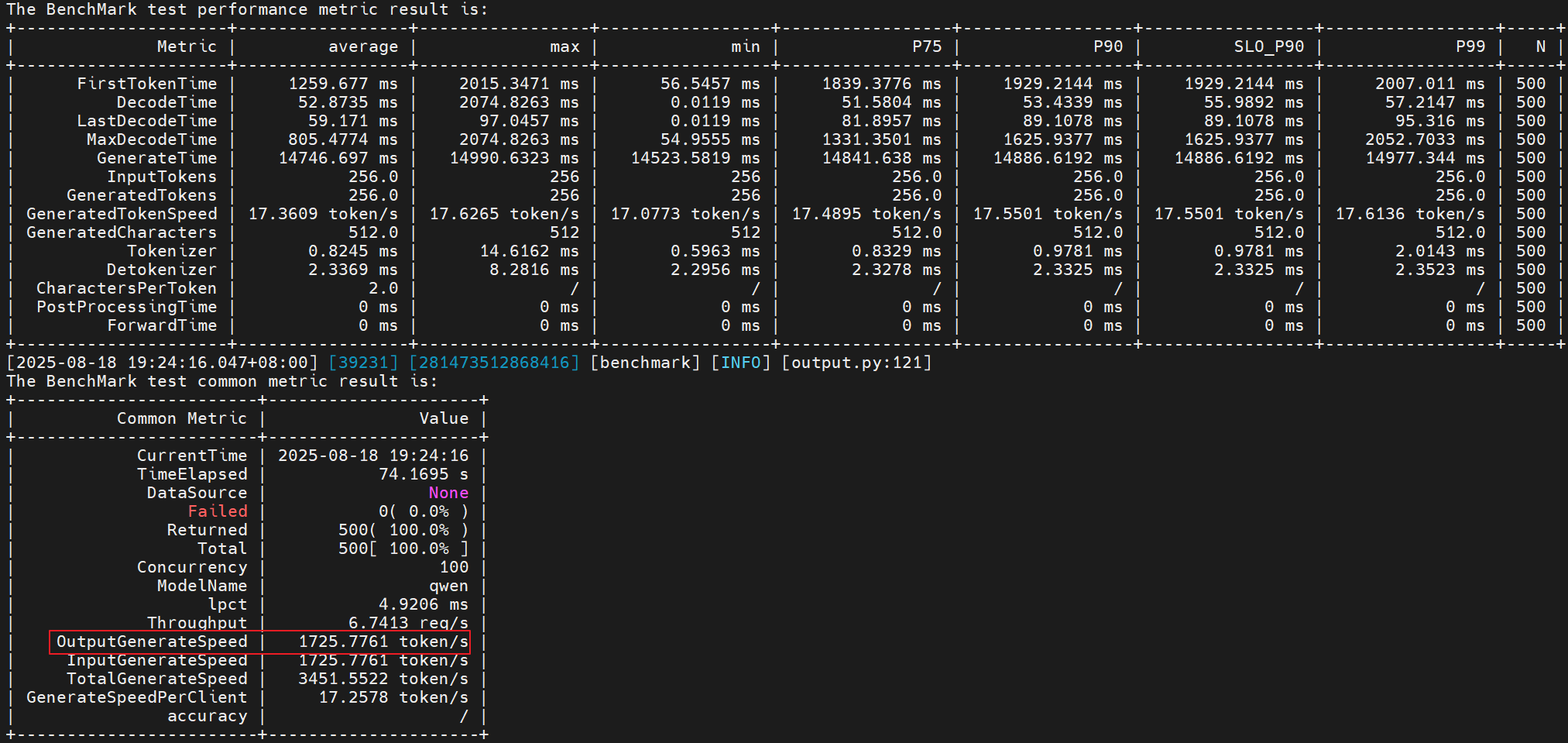The width and height of the screenshot is (1568, 743).
Task: Select CurrentTime value 2025-08-18 19:24:16
Action: pyautogui.click(x=373, y=456)
